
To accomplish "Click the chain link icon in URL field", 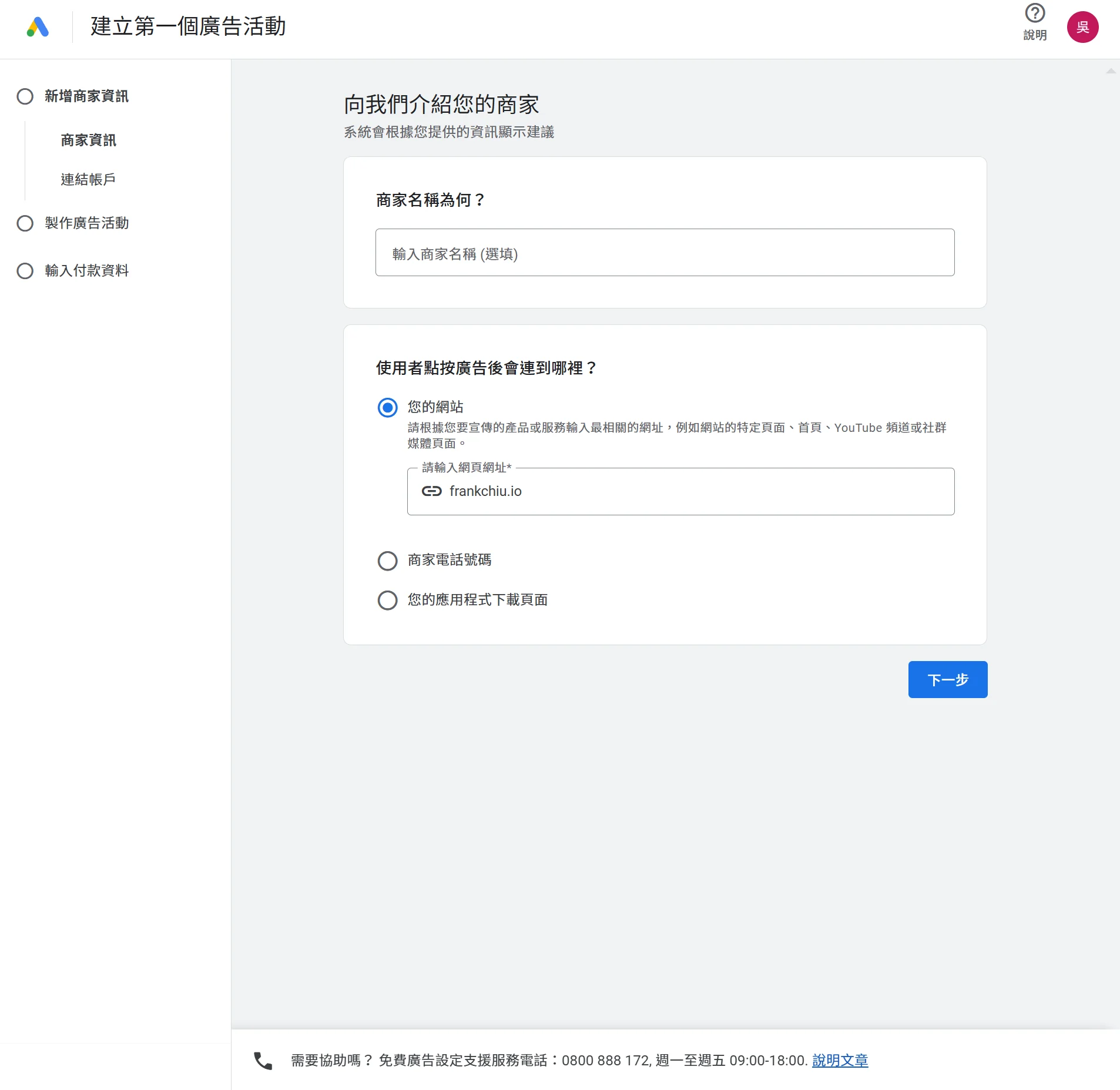I will pyautogui.click(x=431, y=491).
